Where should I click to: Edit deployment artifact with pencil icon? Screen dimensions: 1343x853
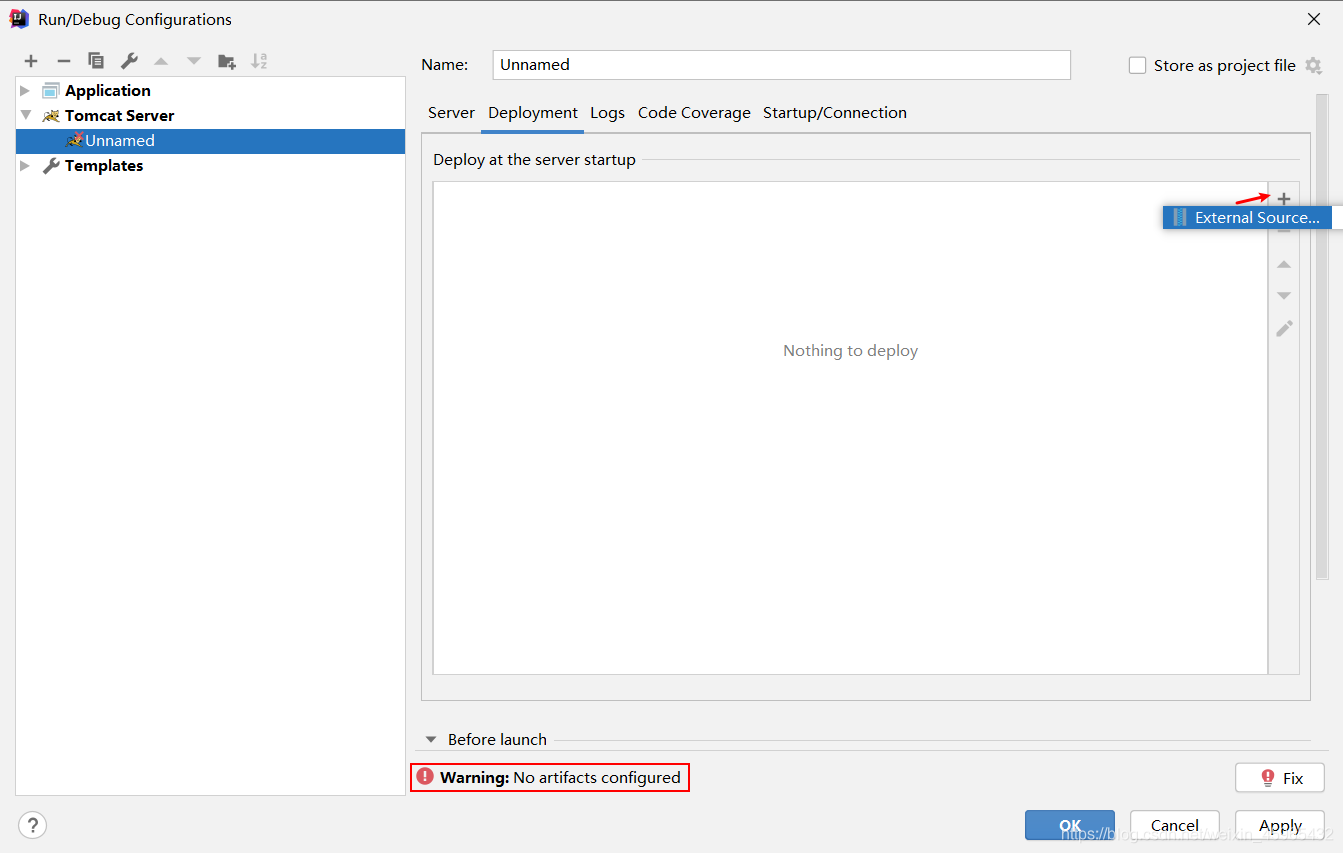(x=1283, y=328)
